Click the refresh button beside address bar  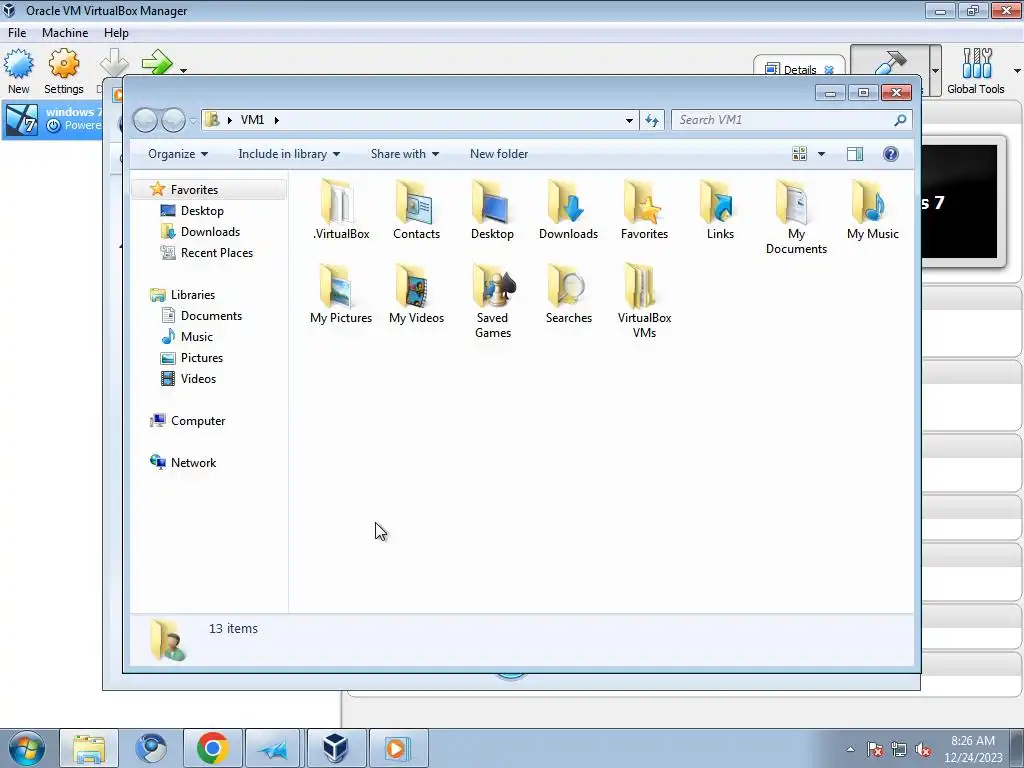point(652,120)
